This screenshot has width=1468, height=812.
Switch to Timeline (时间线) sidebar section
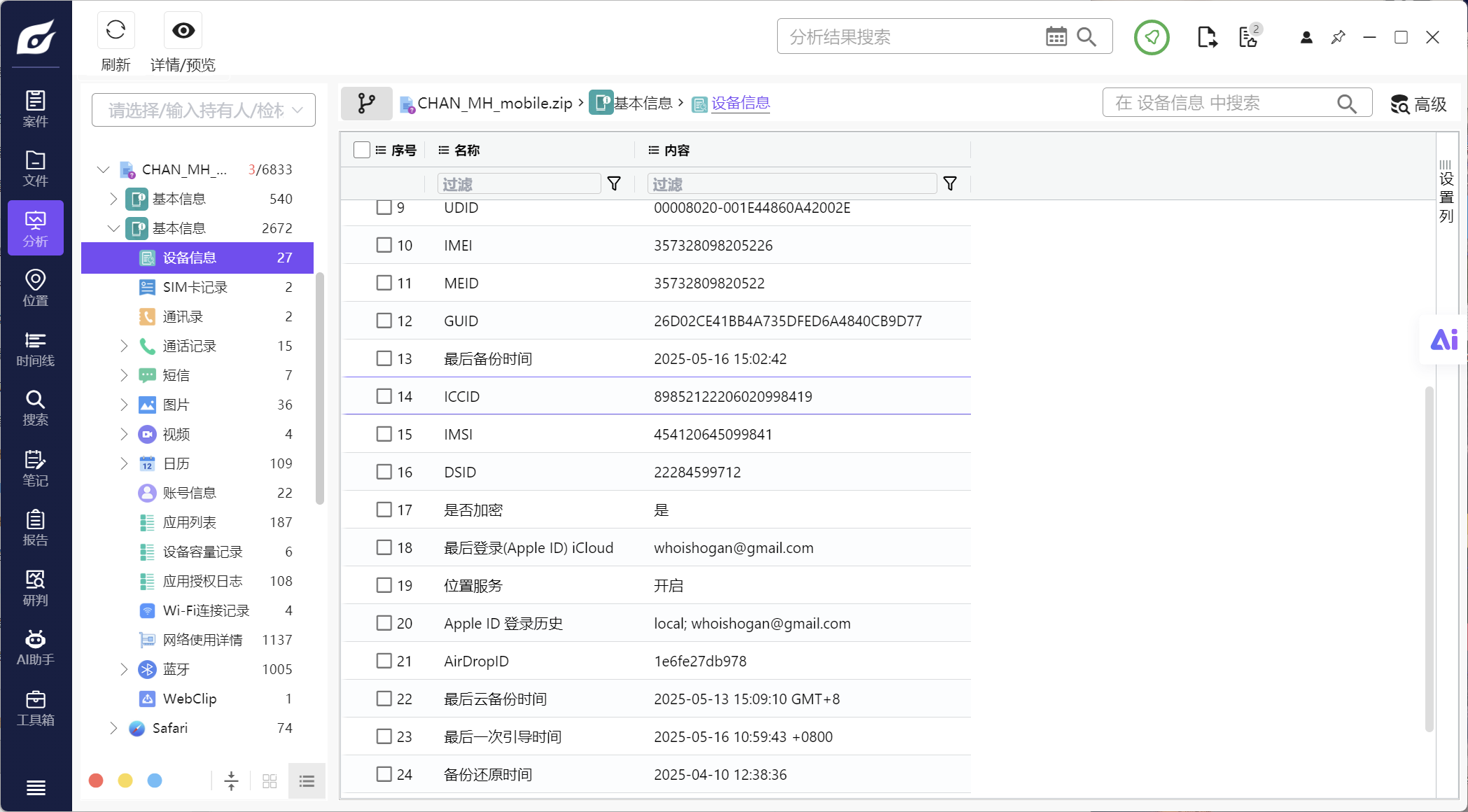[36, 348]
